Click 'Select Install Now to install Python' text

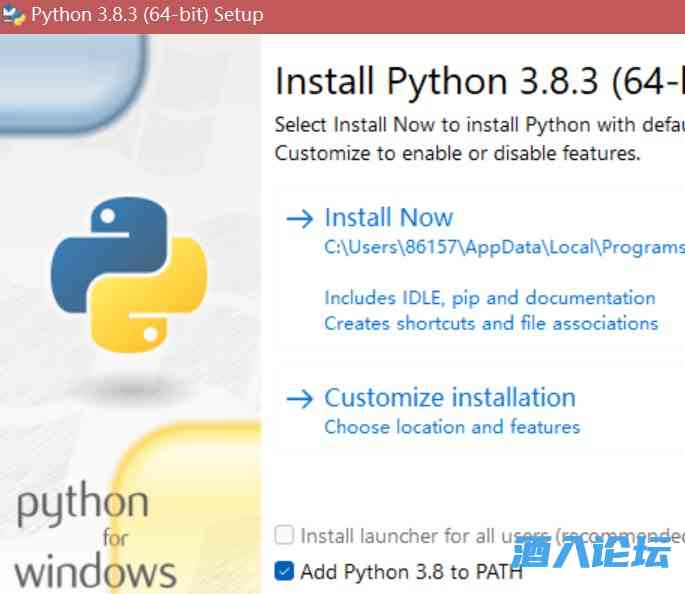point(480,125)
